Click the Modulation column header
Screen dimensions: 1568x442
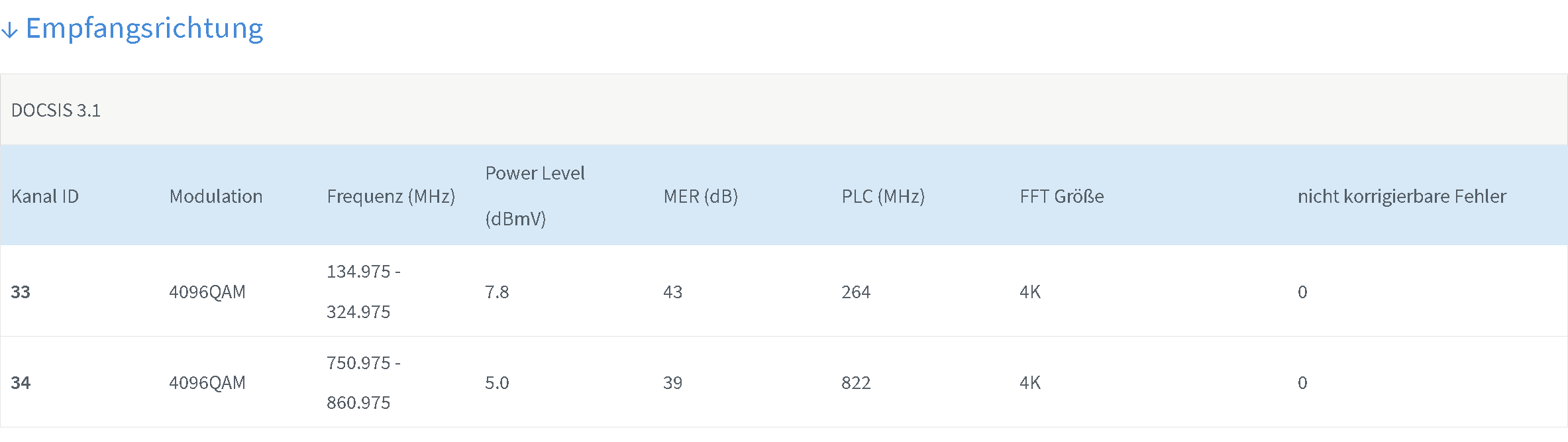pos(216,196)
